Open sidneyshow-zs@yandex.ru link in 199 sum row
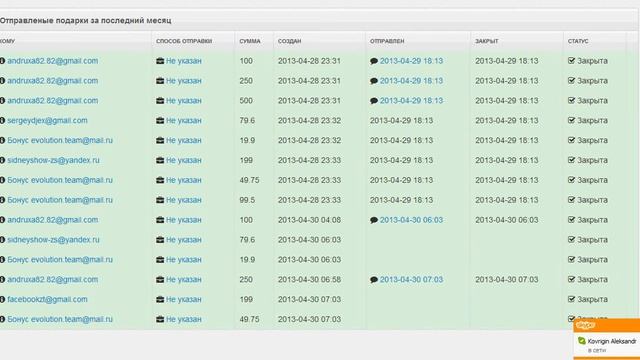Screen dimensions: 640x360 click(53, 160)
